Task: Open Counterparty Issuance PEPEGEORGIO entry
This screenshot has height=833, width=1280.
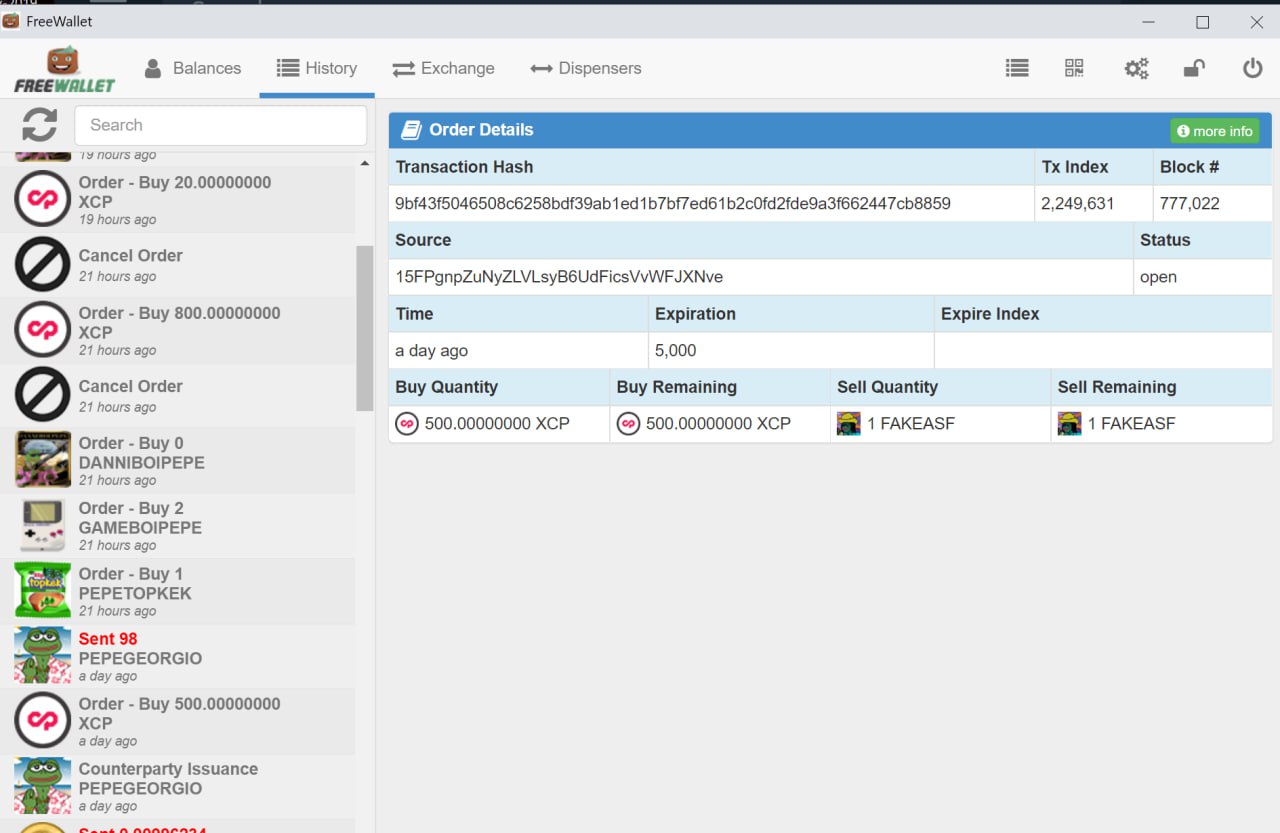Action: pyautogui.click(x=177, y=786)
